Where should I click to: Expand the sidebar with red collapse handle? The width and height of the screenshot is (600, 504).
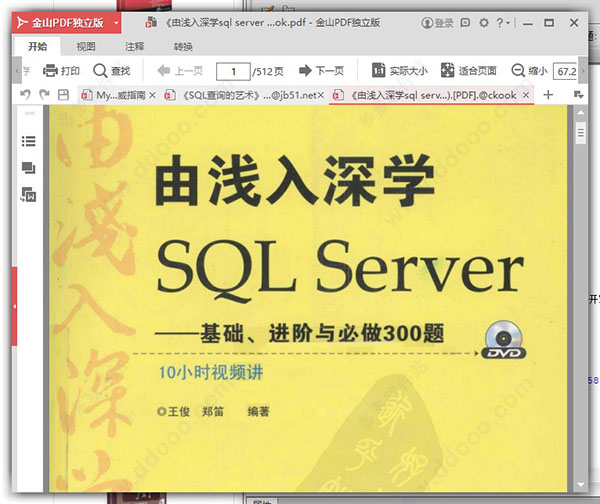pos(14,307)
